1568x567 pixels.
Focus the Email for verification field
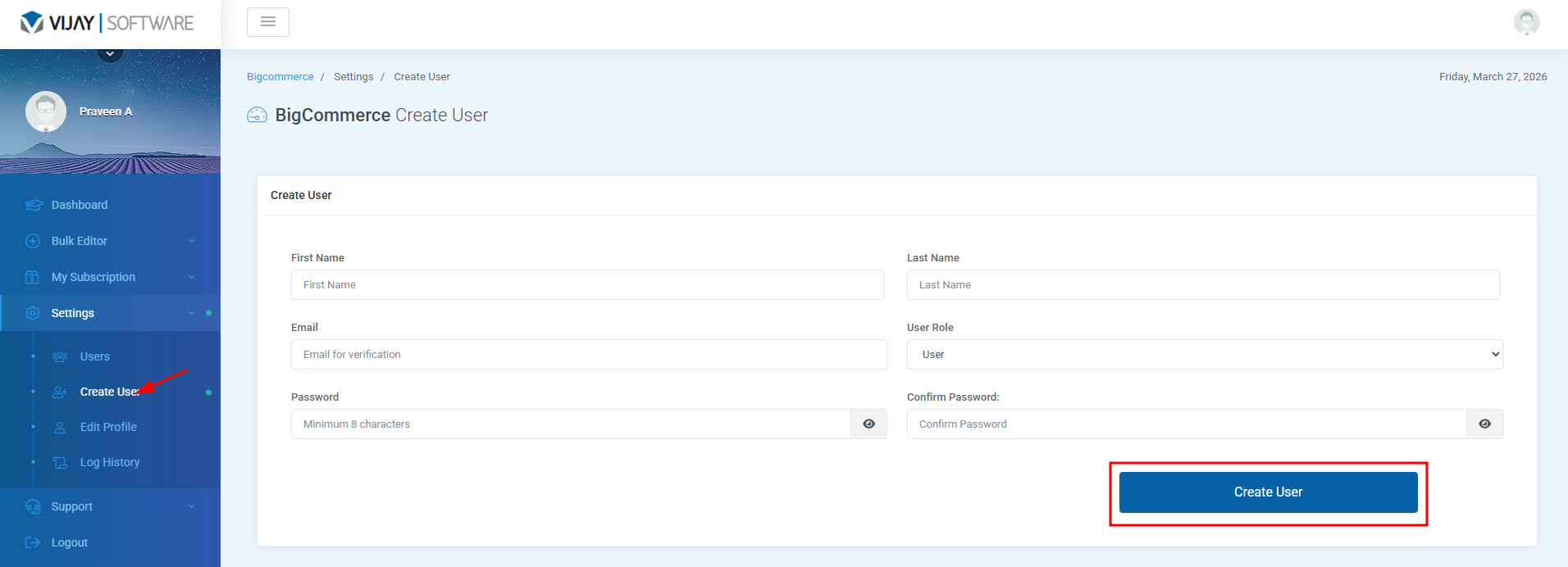pos(589,355)
